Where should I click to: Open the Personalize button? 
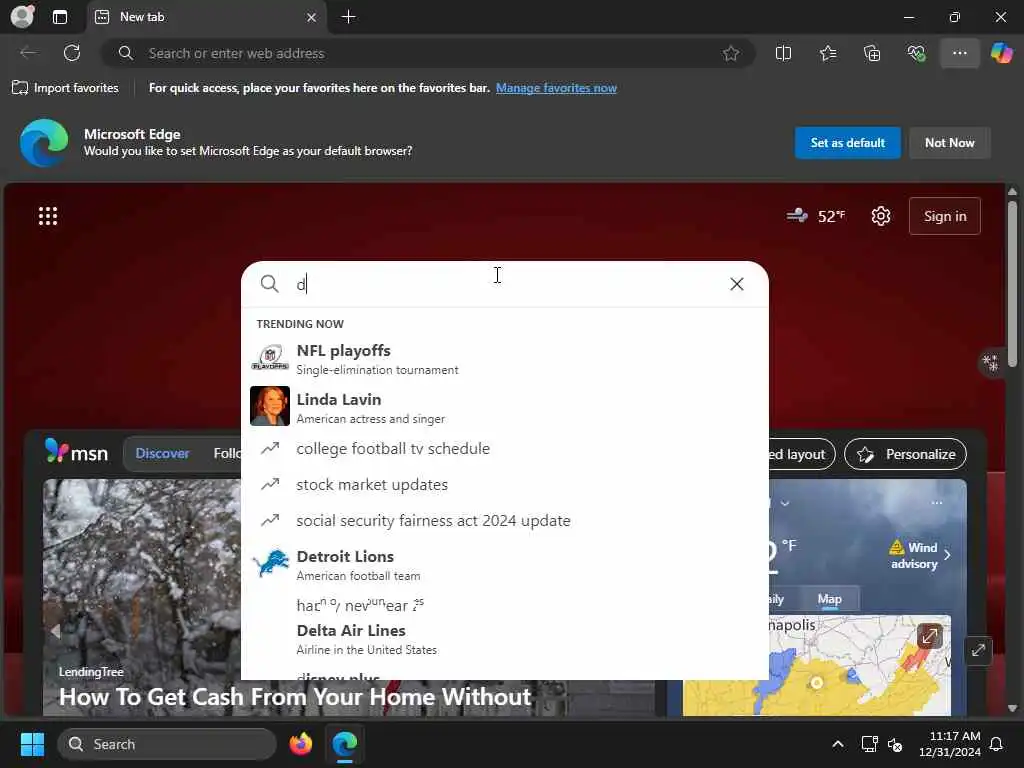[x=905, y=455]
